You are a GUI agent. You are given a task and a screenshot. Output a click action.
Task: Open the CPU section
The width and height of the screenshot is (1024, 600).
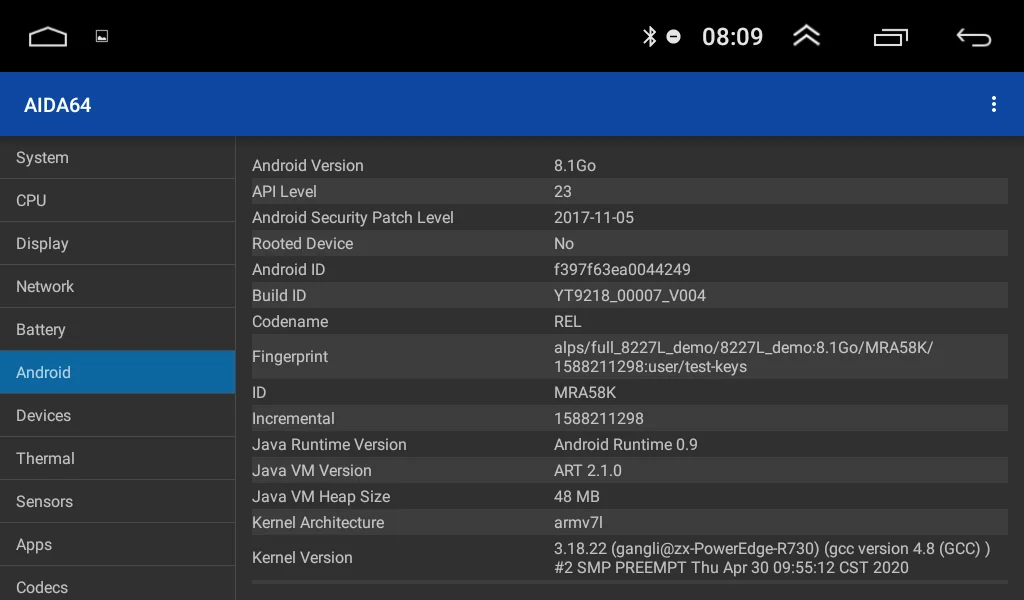pyautogui.click(x=118, y=200)
